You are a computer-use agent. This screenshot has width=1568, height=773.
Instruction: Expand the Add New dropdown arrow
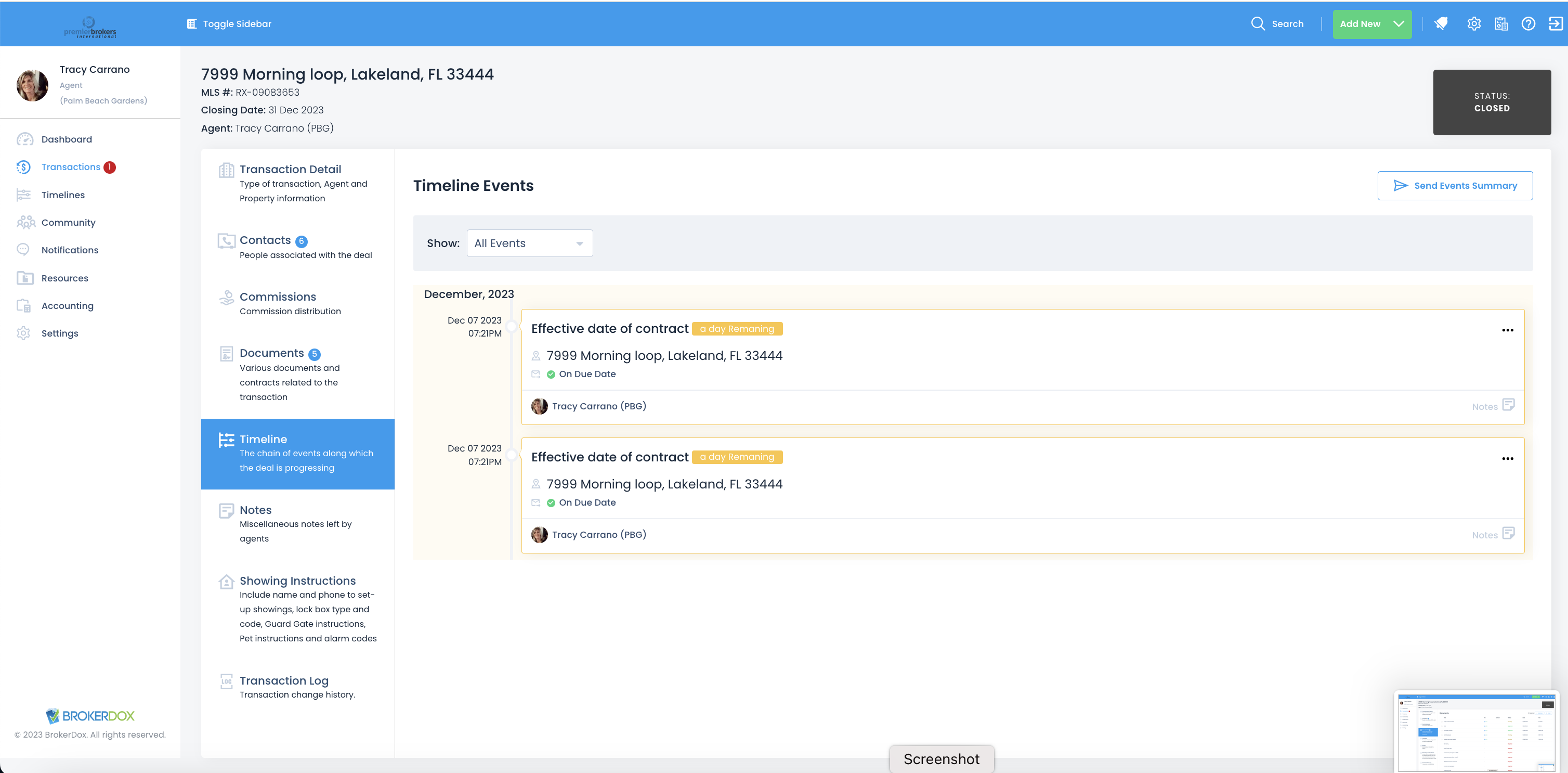(x=1398, y=24)
